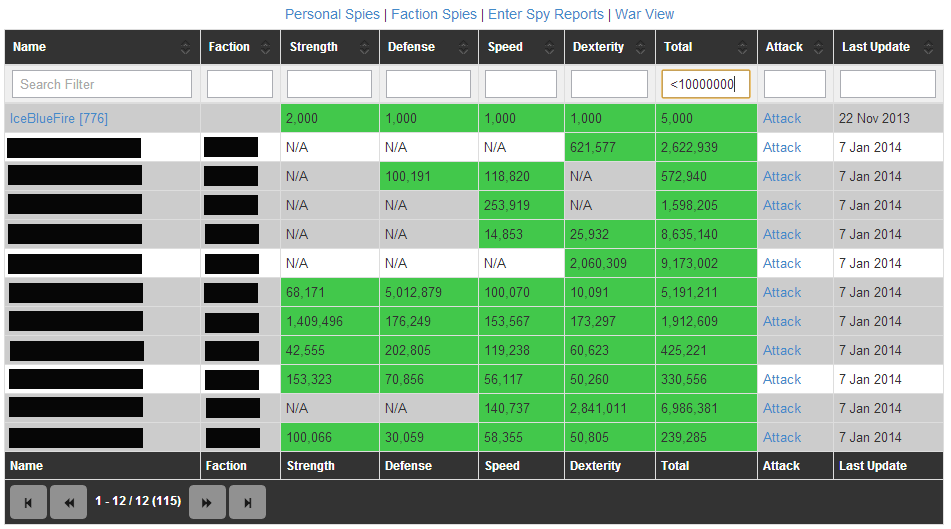Sort by Total column header arrows
Image resolution: width=951 pixels, height=529 pixels.
click(743, 47)
